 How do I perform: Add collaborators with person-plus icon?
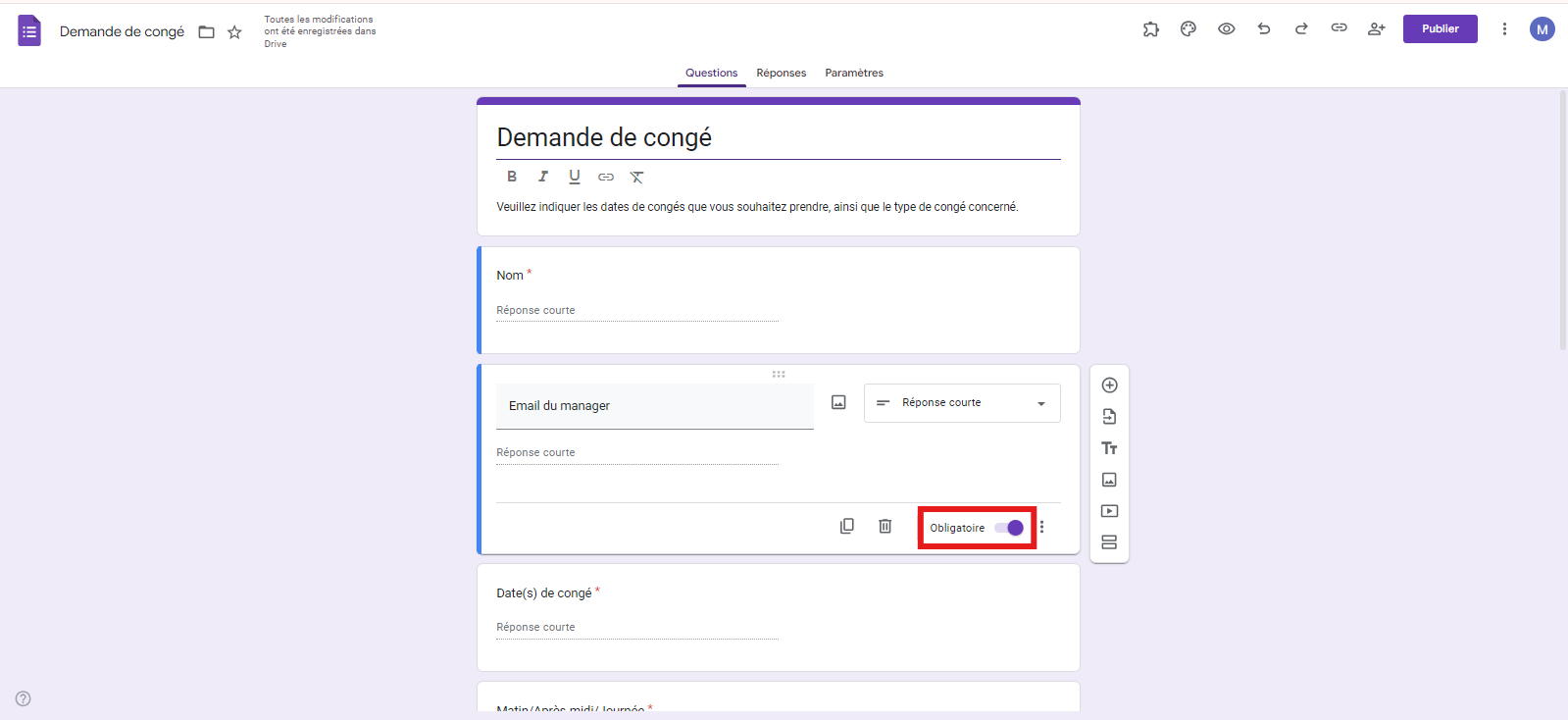[1377, 29]
